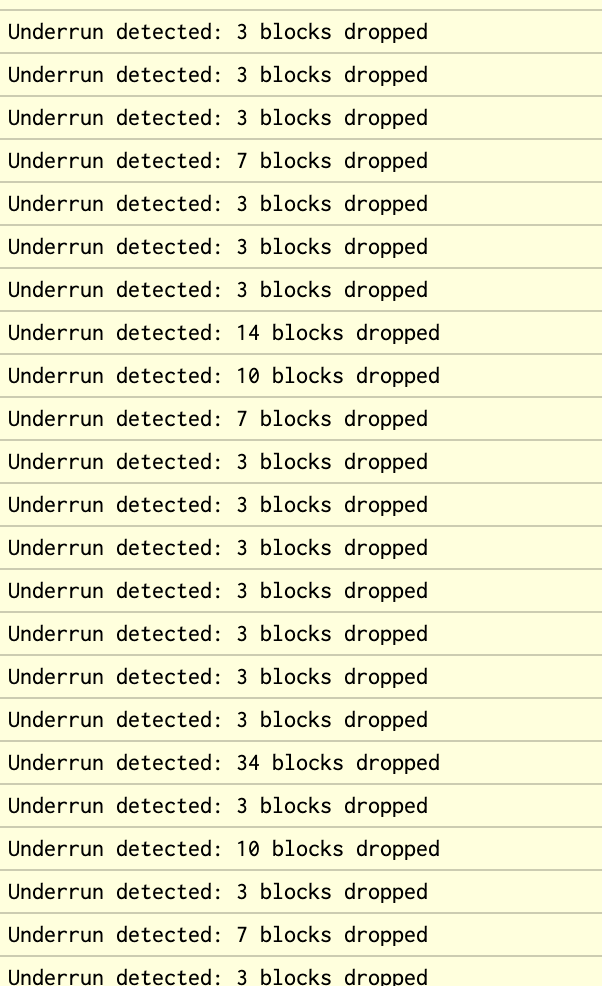Image resolution: width=602 pixels, height=986 pixels.
Task: Select 3-block row directly above first 7-block row
Action: coord(218,118)
